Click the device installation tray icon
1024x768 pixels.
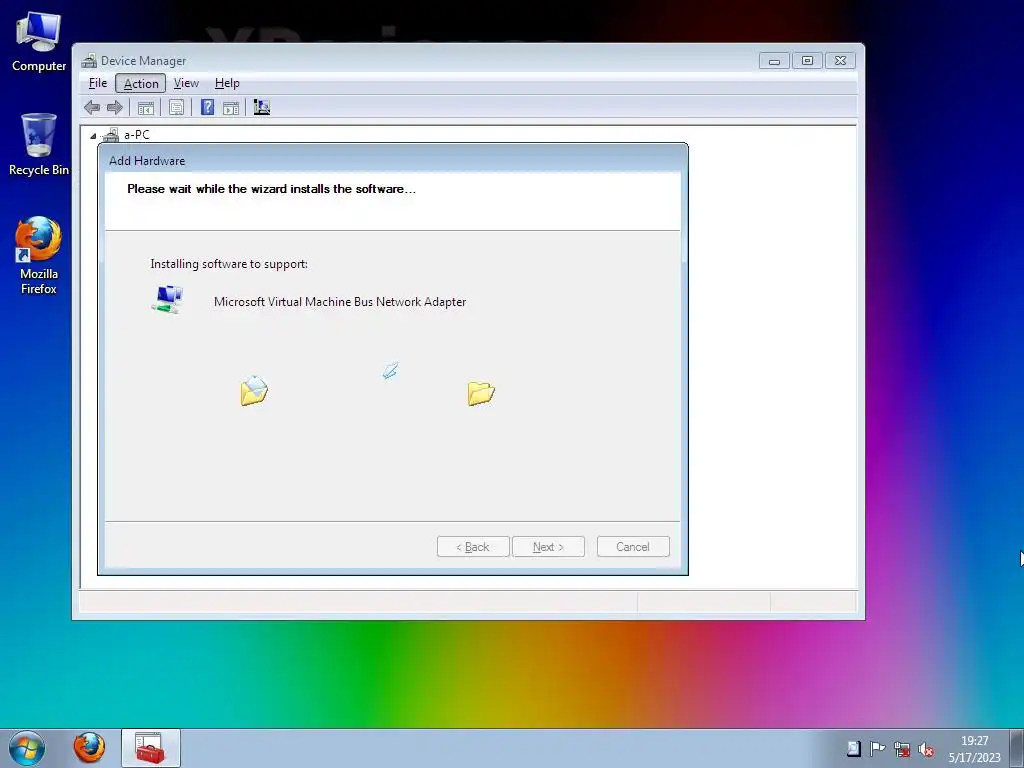coord(853,748)
